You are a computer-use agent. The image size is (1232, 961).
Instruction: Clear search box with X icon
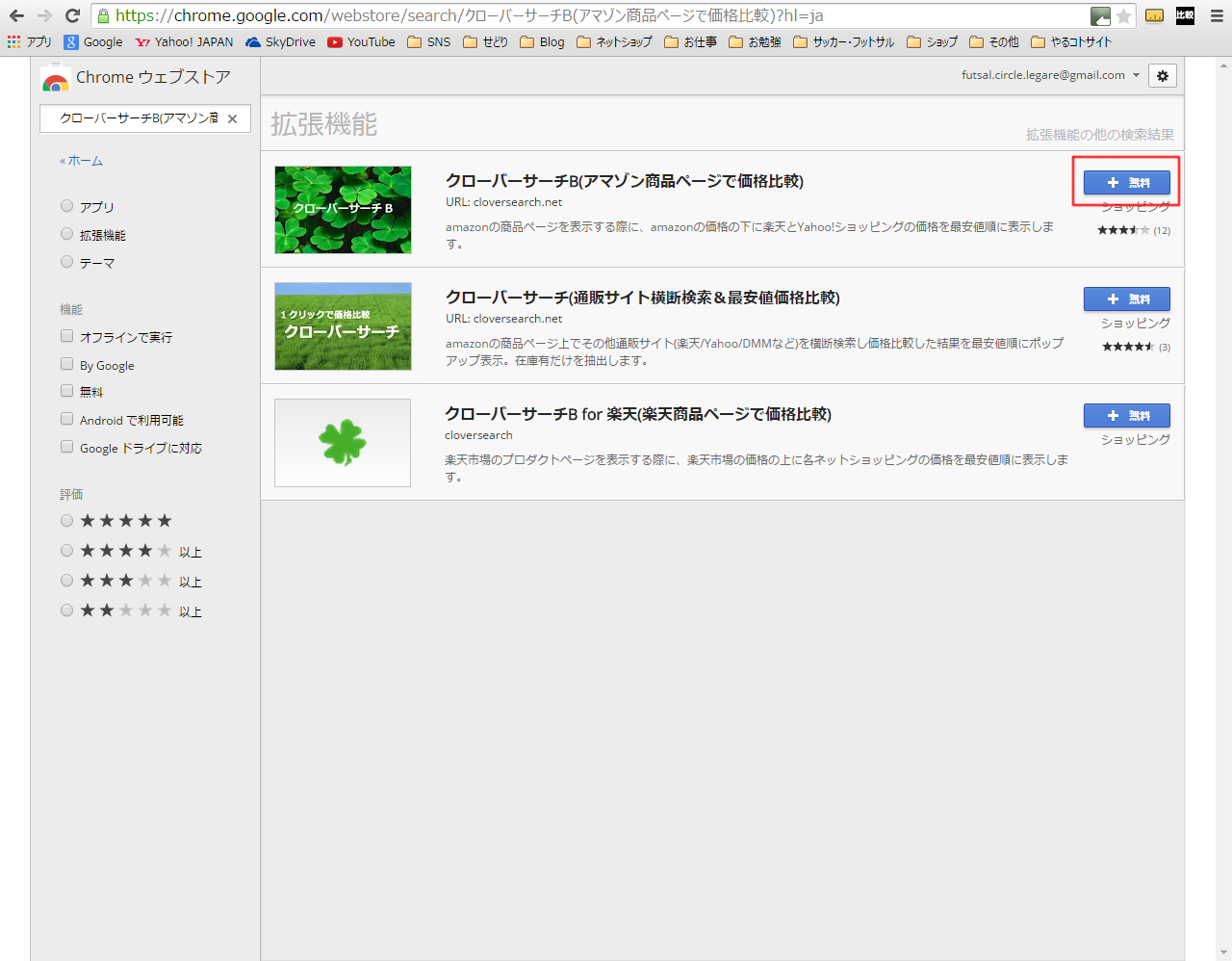tap(232, 118)
